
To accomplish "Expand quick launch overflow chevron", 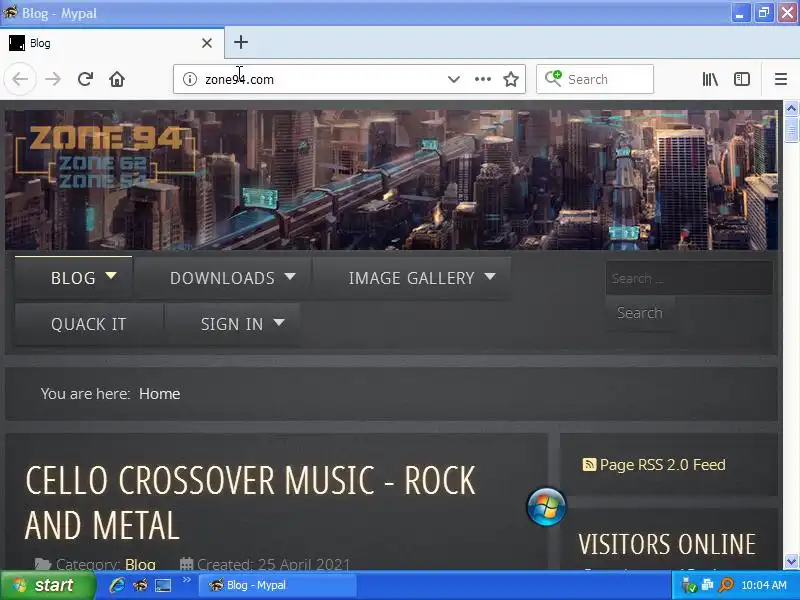I will 186,580.
